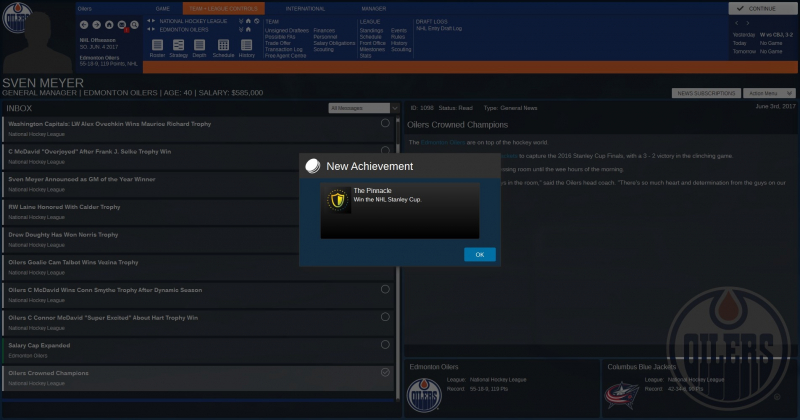This screenshot has height=420, width=800.
Task: Cycle teams with the Edmonton Oilers arrows
Action: tap(151, 29)
